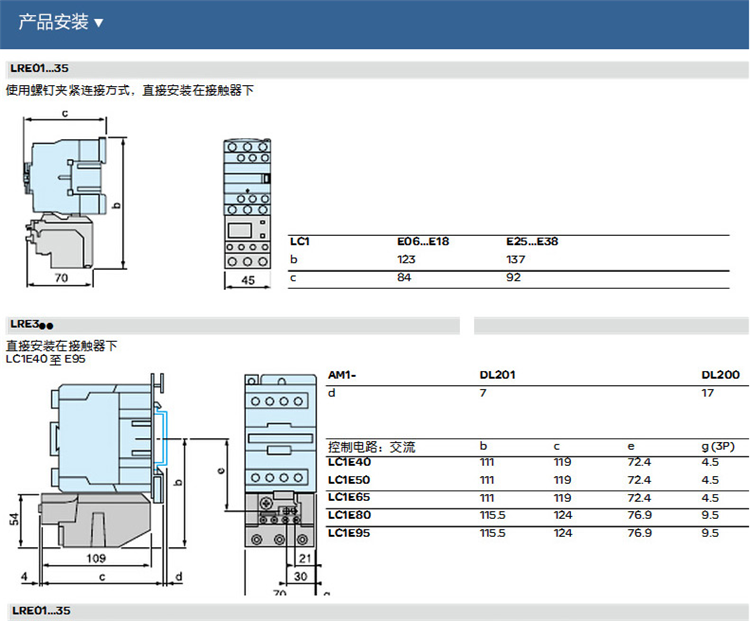The width and height of the screenshot is (750, 621).
Task: Open the LRE01 front view drawing
Action: [x=247, y=213]
